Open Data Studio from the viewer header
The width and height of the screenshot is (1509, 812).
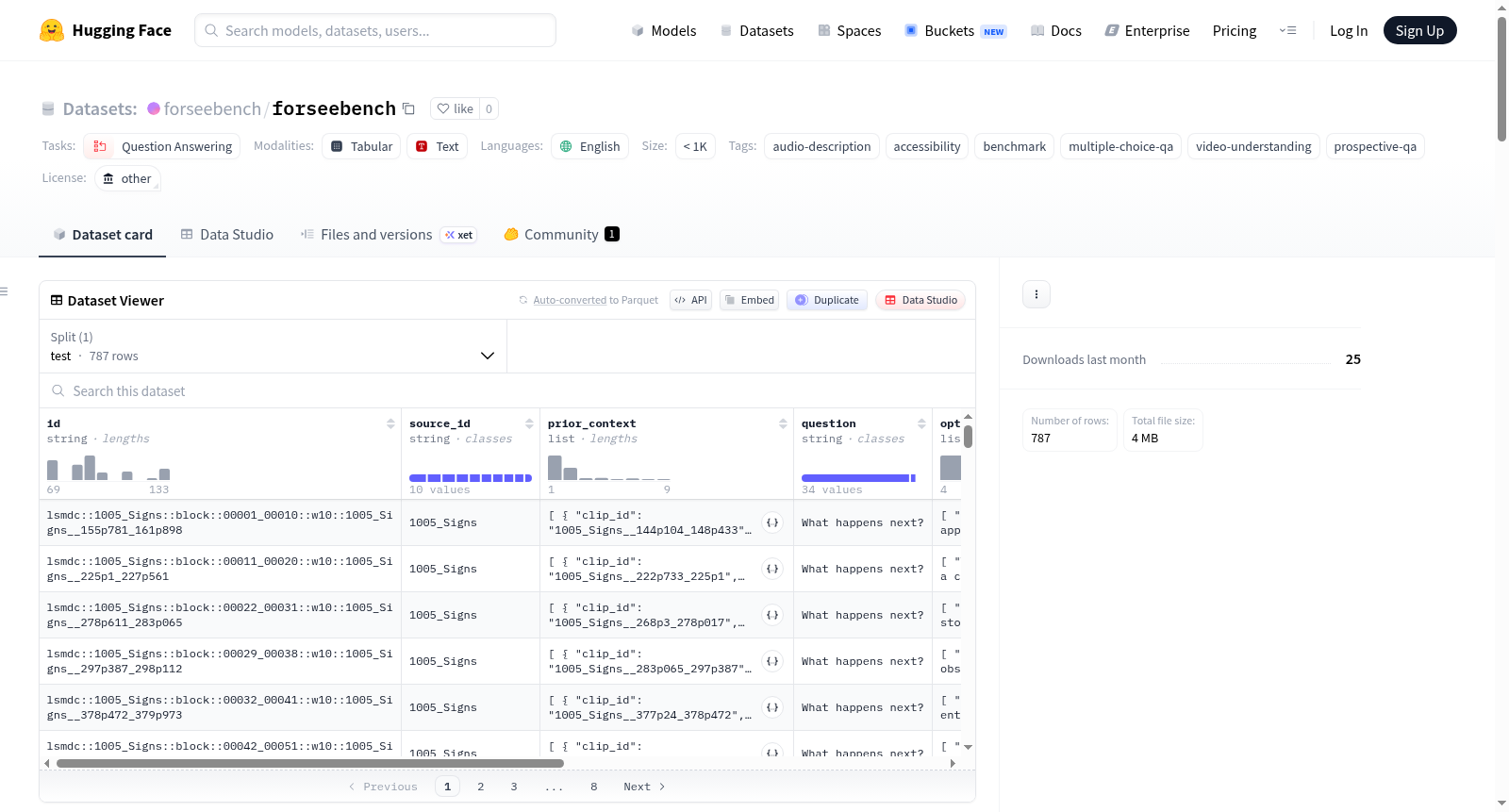coord(920,300)
